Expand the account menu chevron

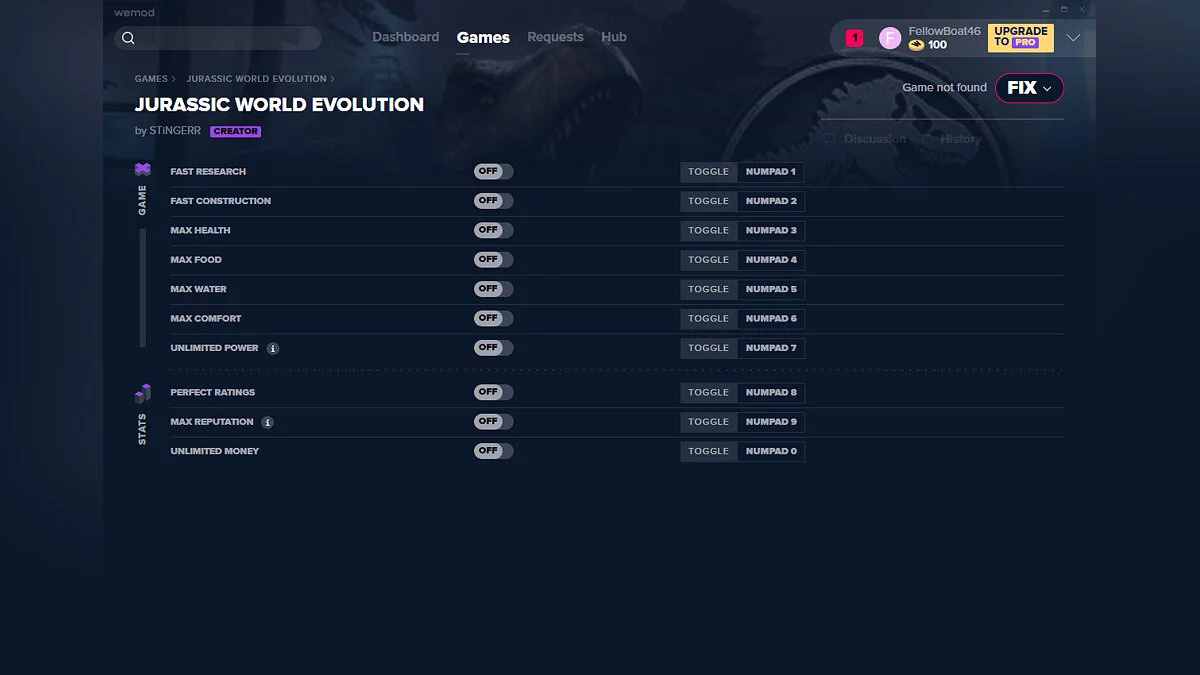[x=1073, y=38]
